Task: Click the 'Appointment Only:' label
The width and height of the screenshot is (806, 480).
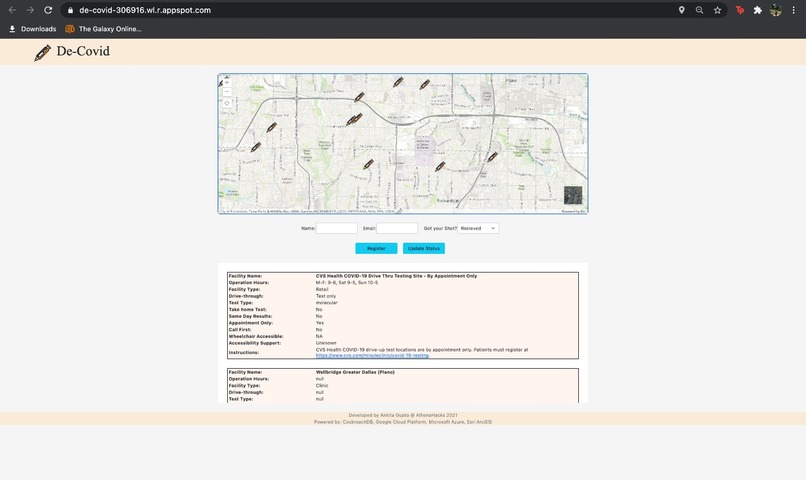Action: click(x=251, y=323)
